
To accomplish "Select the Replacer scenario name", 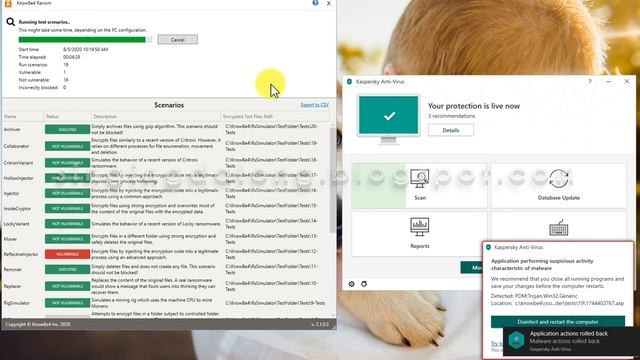I will point(12,286).
